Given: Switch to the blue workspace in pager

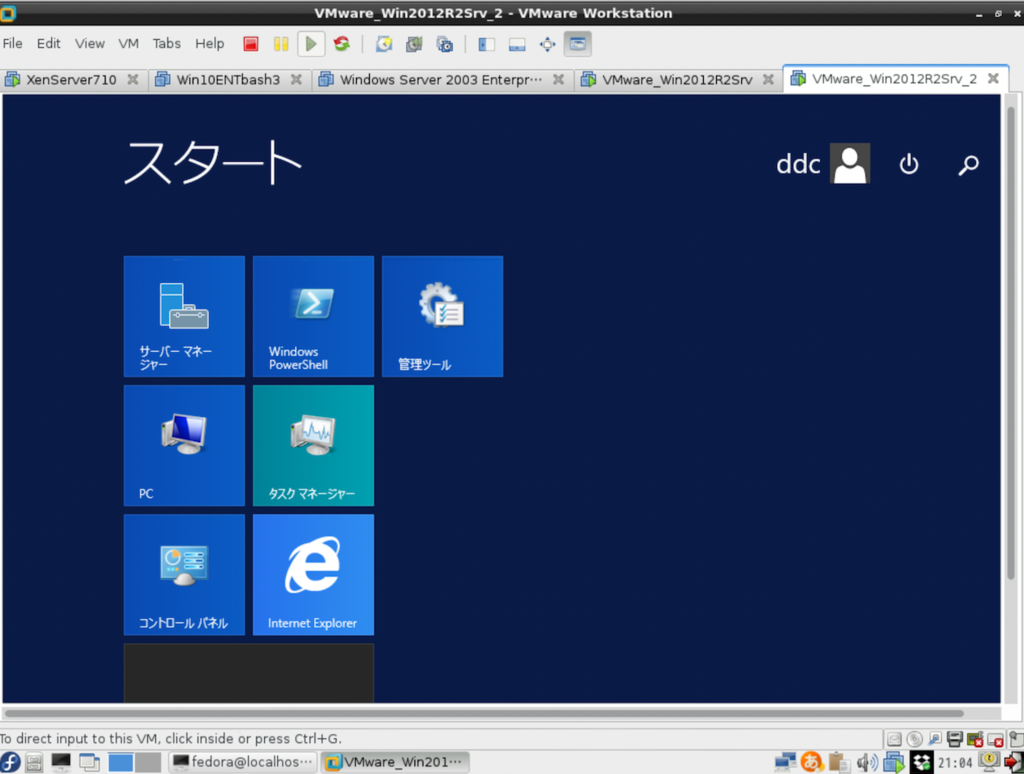Looking at the screenshot, I should (121, 762).
